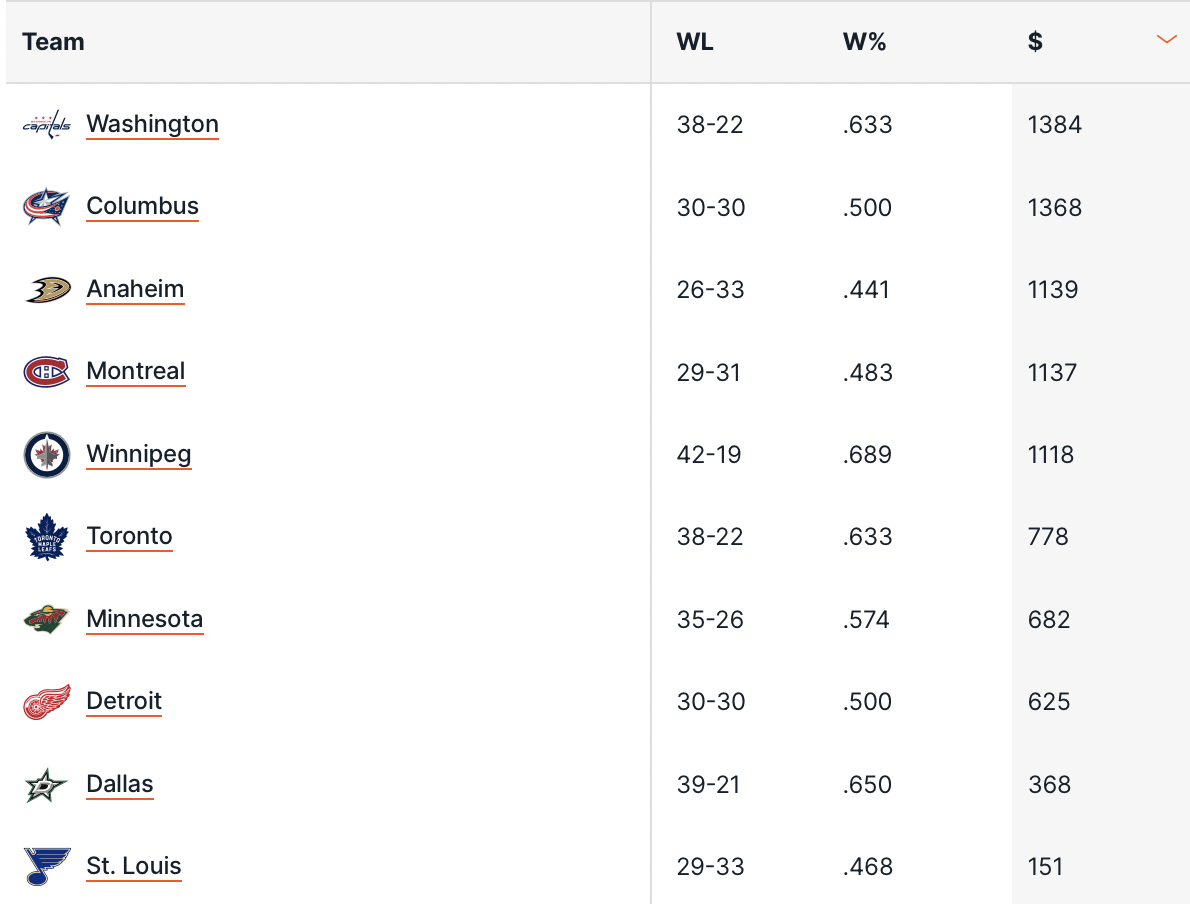Click the Toronto Maple Leafs logo
Viewport: 1190px width, 904px height.
(47, 537)
